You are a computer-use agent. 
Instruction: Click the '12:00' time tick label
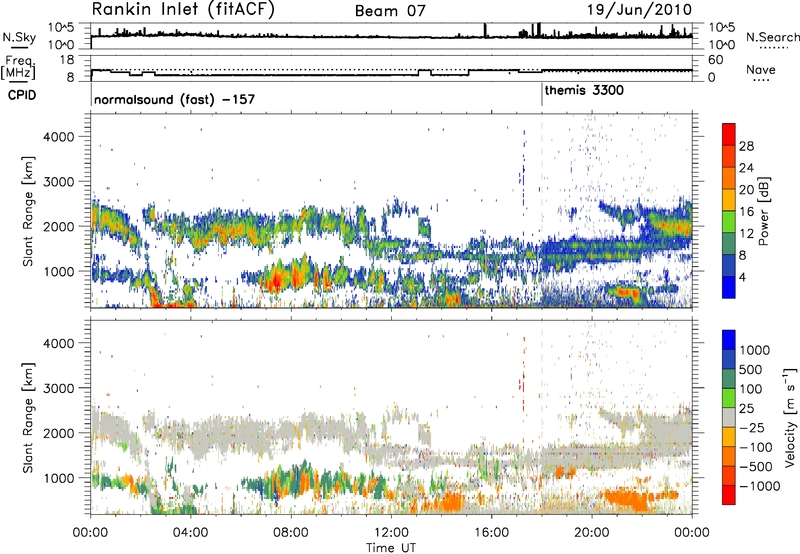point(391,533)
